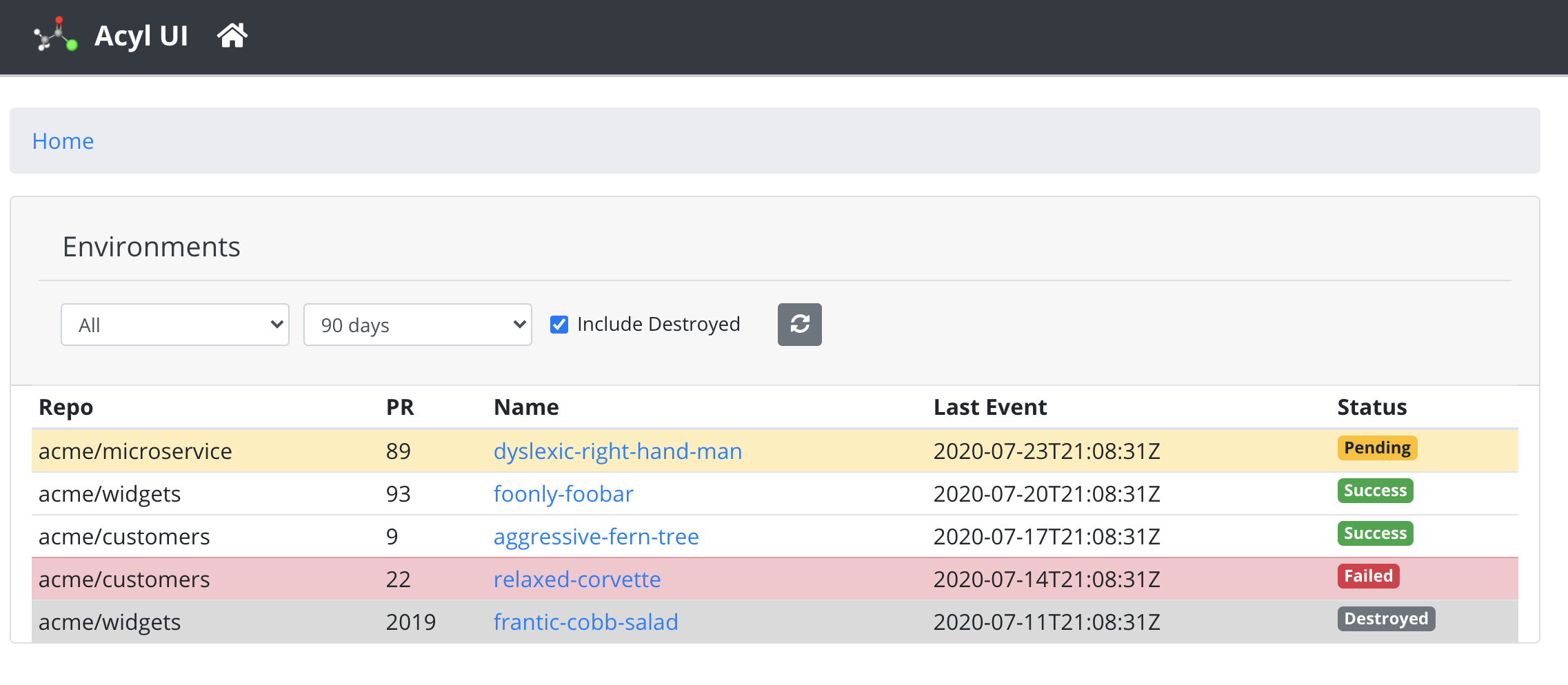1568x685 pixels.
Task: Open the frantic-cobb-salad environment link
Action: [586, 622]
